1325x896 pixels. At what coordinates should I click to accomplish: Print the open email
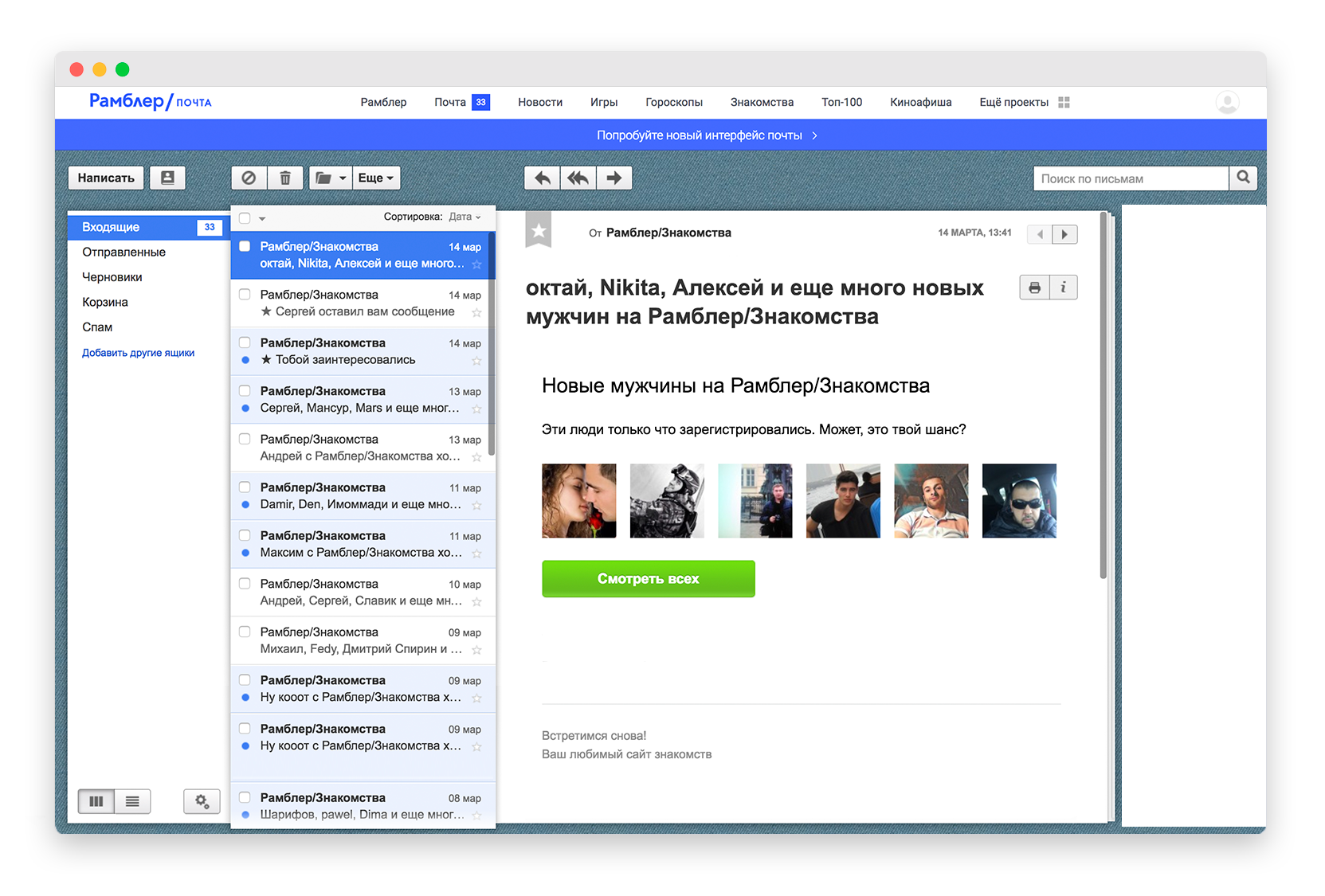(x=1034, y=288)
